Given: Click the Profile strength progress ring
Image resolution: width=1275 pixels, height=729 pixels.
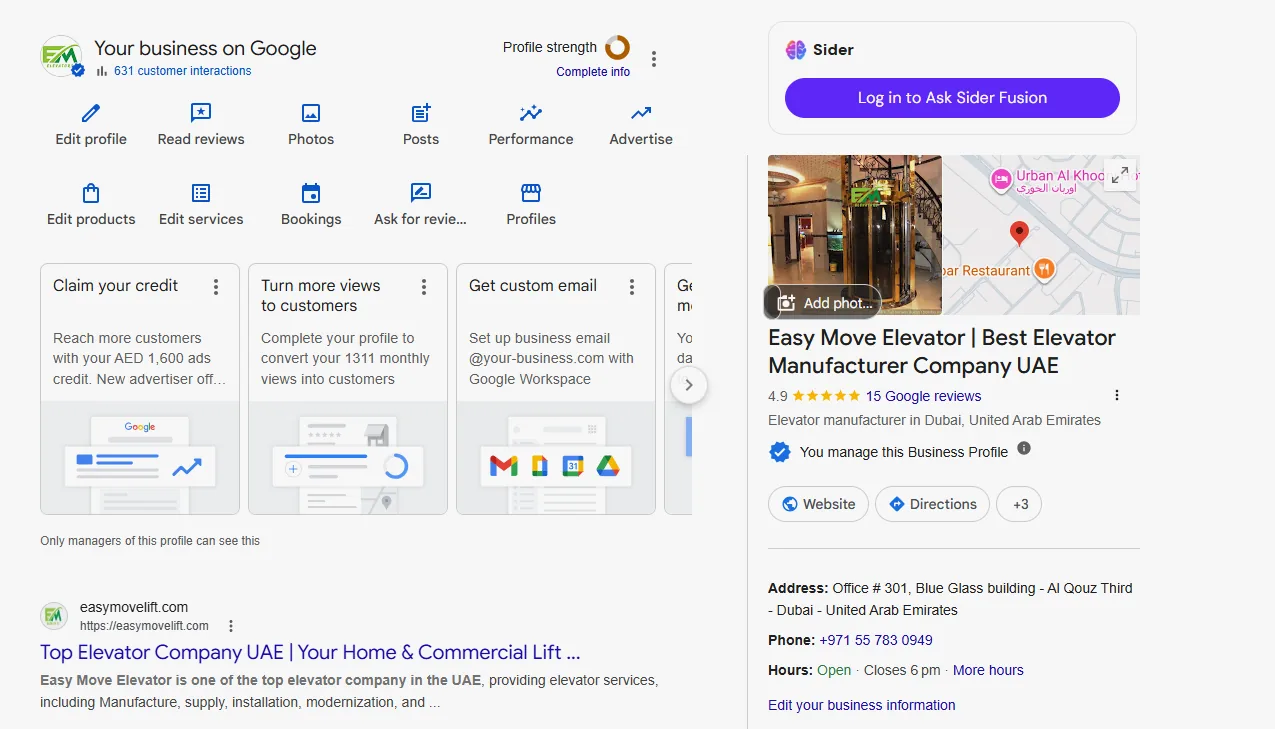Looking at the screenshot, I should click(x=617, y=47).
